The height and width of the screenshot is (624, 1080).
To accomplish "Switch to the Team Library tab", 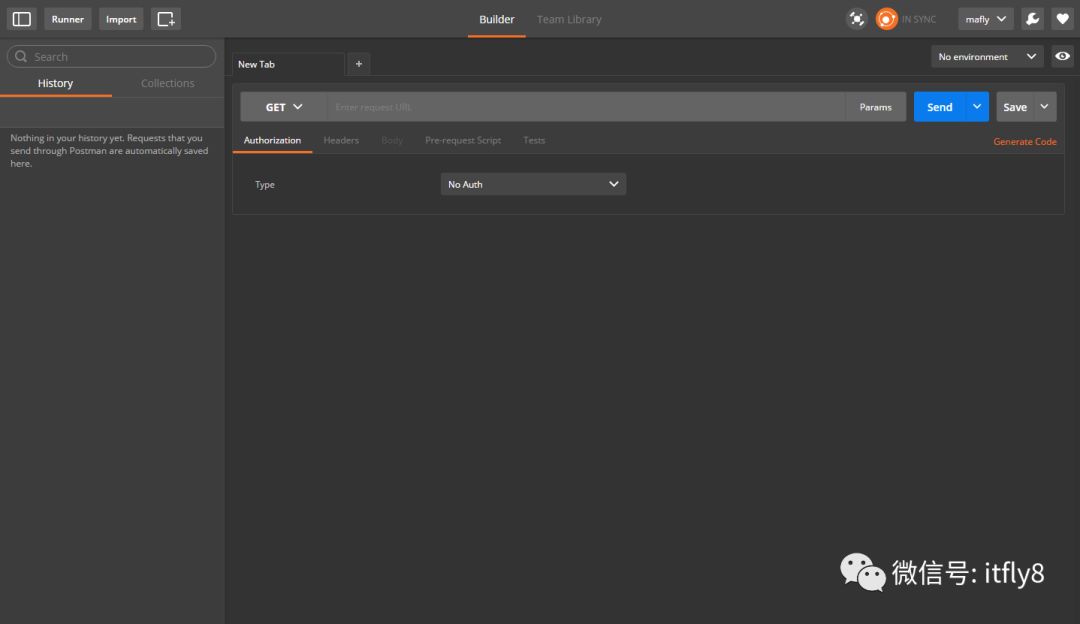I will coord(569,19).
